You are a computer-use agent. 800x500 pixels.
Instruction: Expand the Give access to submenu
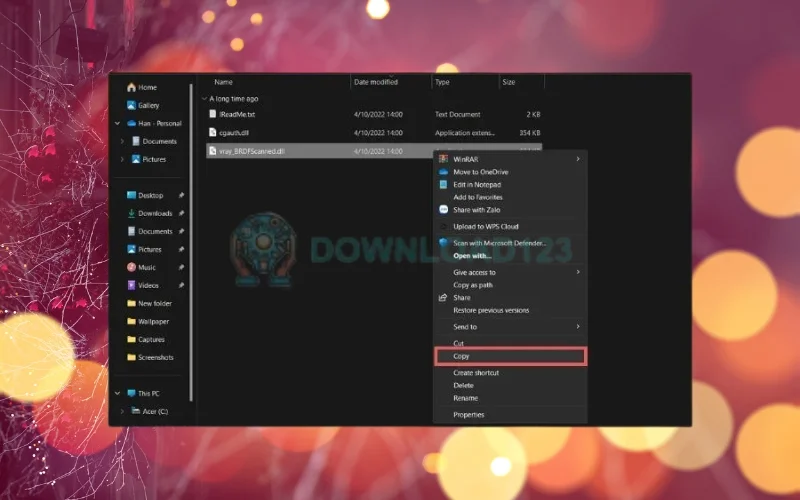[578, 272]
